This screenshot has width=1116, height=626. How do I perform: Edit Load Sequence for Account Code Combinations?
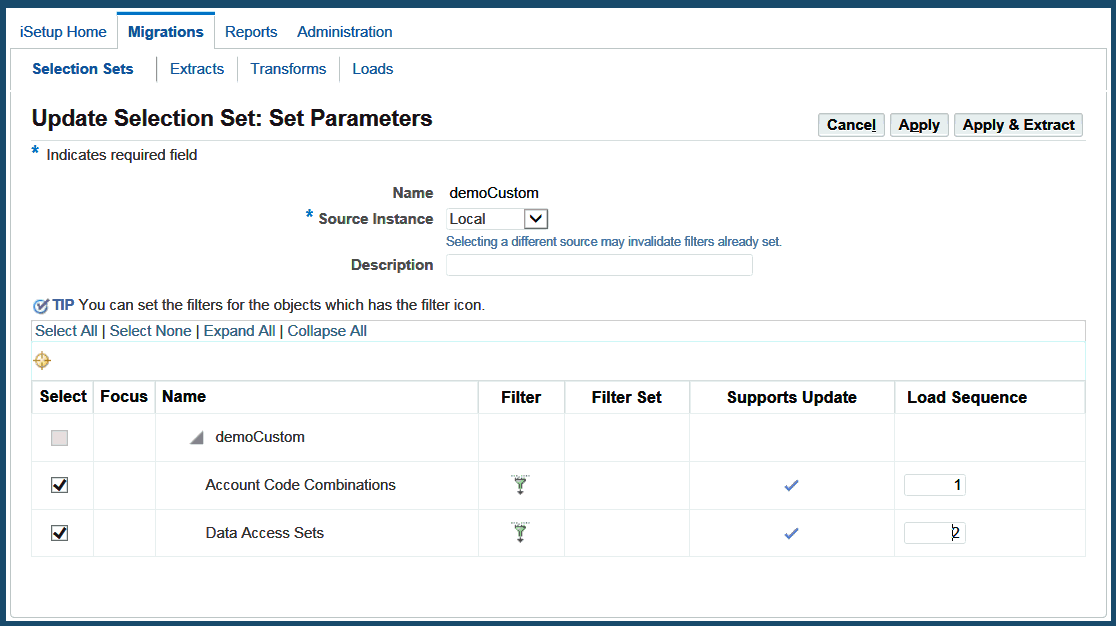click(x=934, y=485)
